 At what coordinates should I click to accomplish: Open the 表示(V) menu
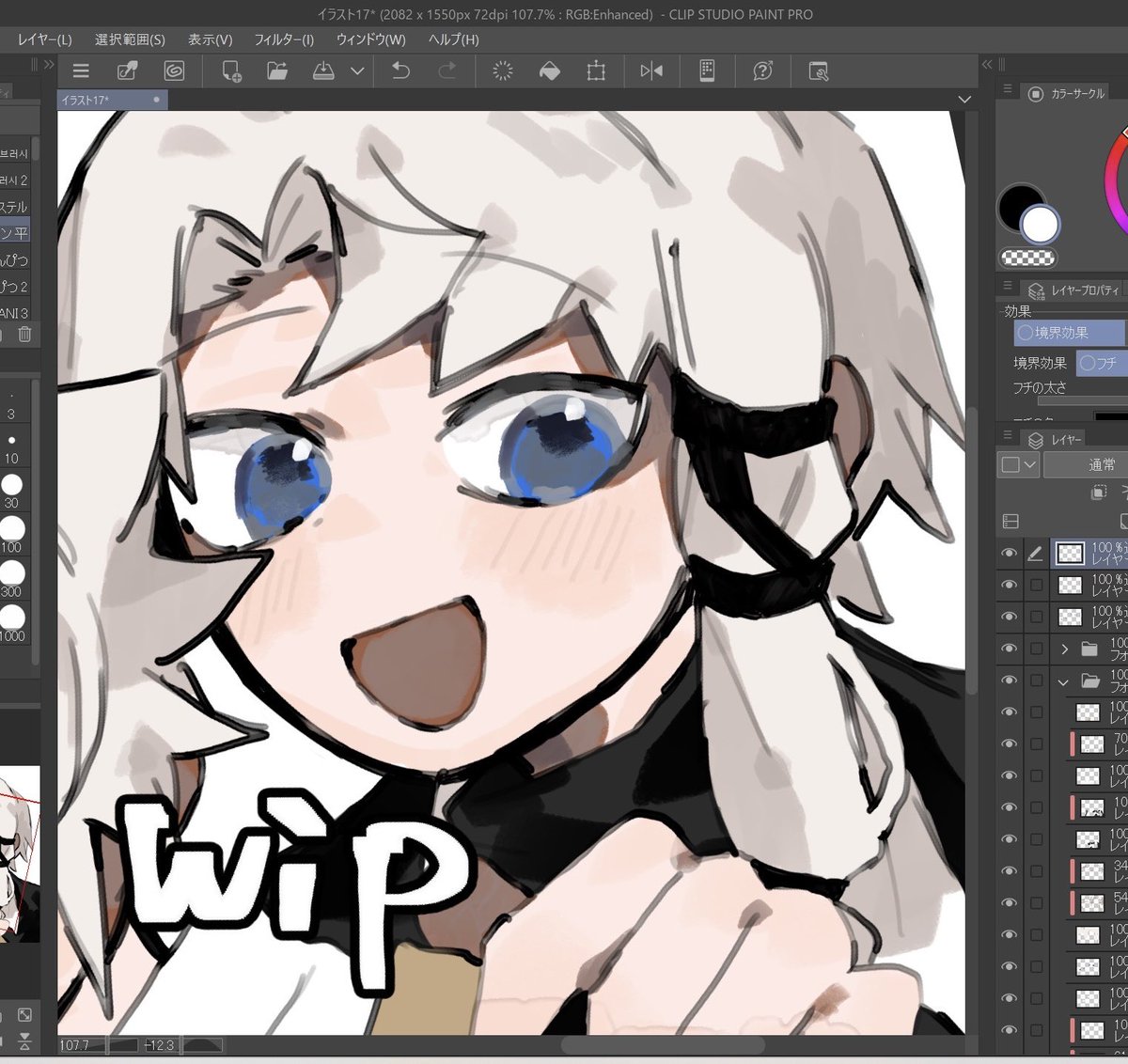click(210, 39)
